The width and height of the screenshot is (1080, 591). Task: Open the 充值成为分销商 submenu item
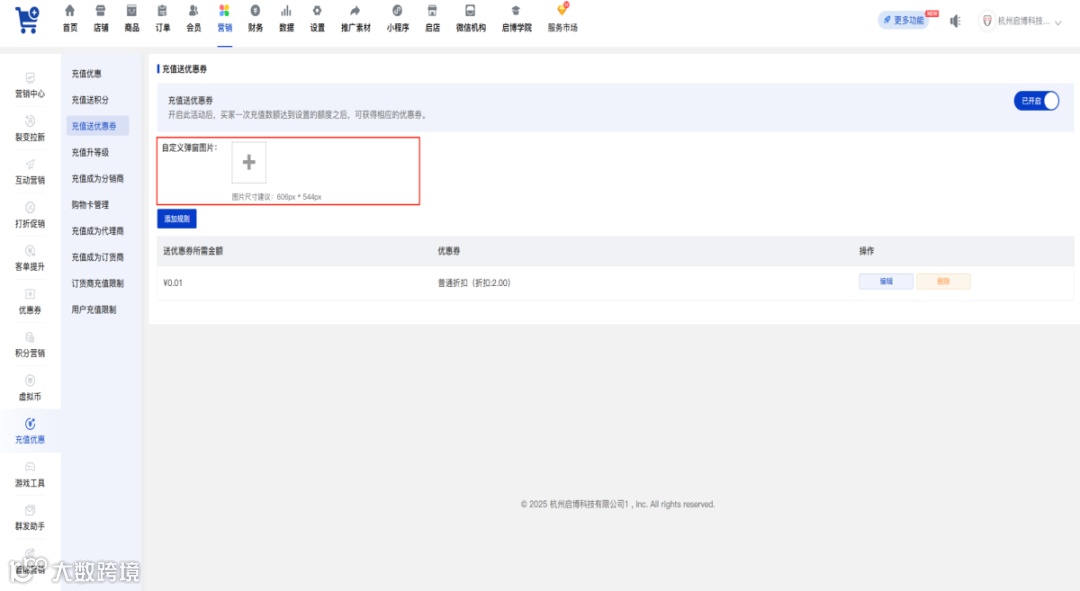coord(98,178)
